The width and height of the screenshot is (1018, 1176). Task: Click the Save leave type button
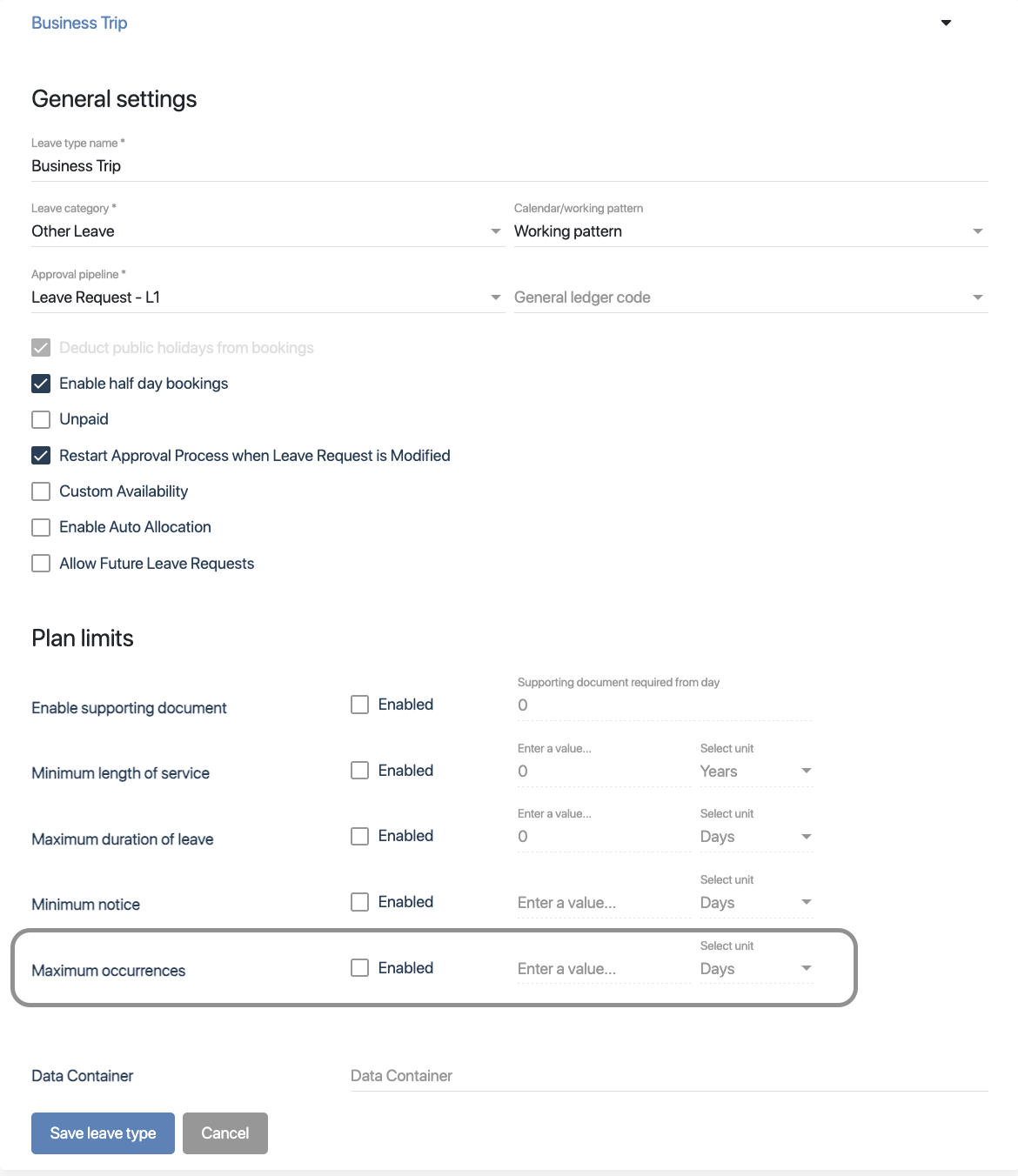[x=103, y=1133]
